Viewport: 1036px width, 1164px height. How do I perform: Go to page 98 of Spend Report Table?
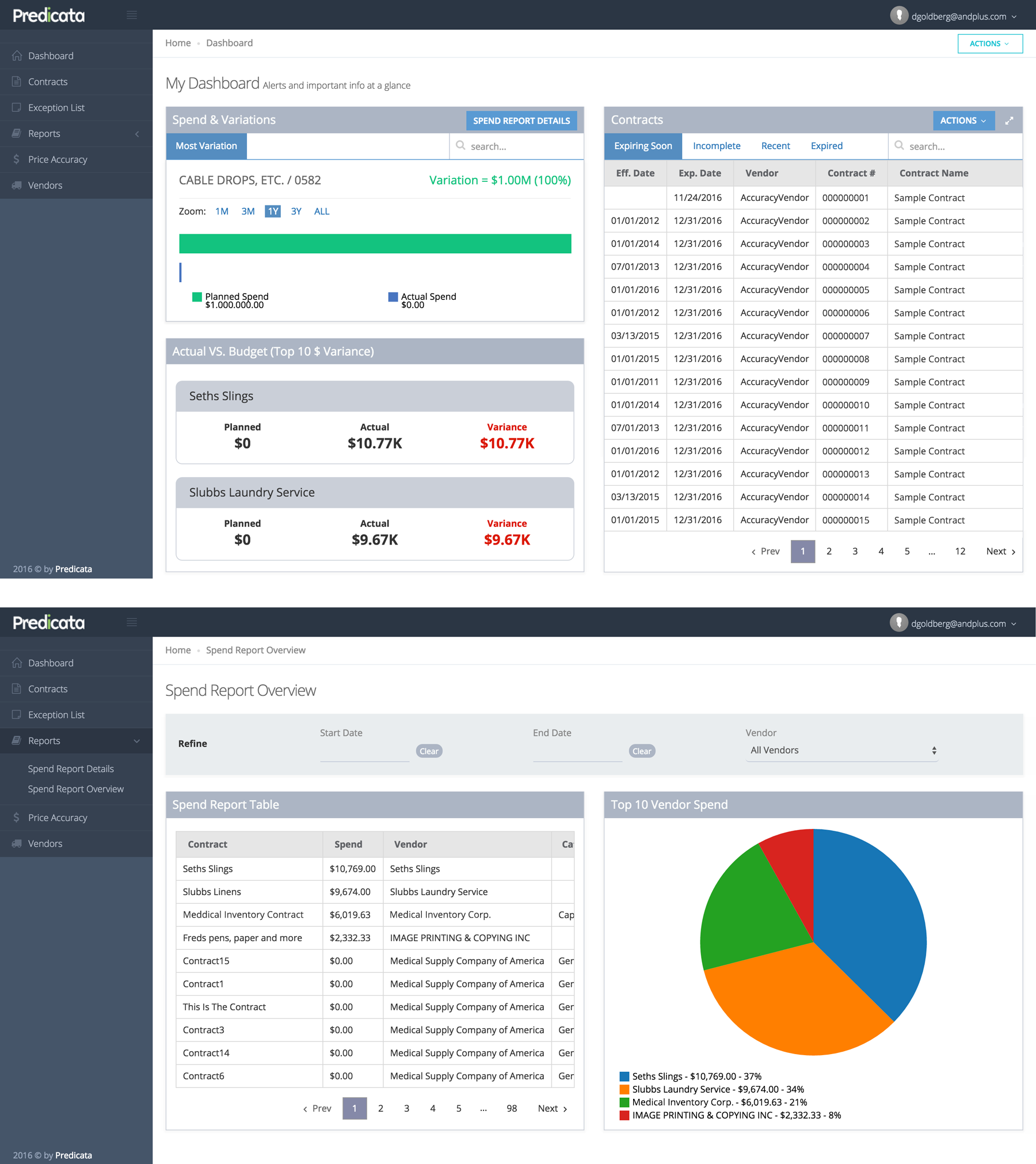click(512, 1109)
